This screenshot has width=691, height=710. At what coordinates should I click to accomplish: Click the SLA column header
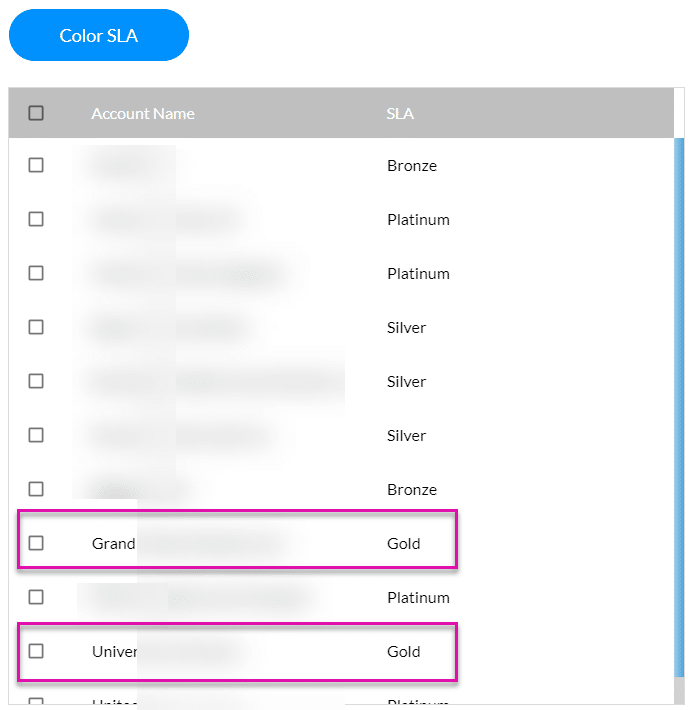pos(400,114)
